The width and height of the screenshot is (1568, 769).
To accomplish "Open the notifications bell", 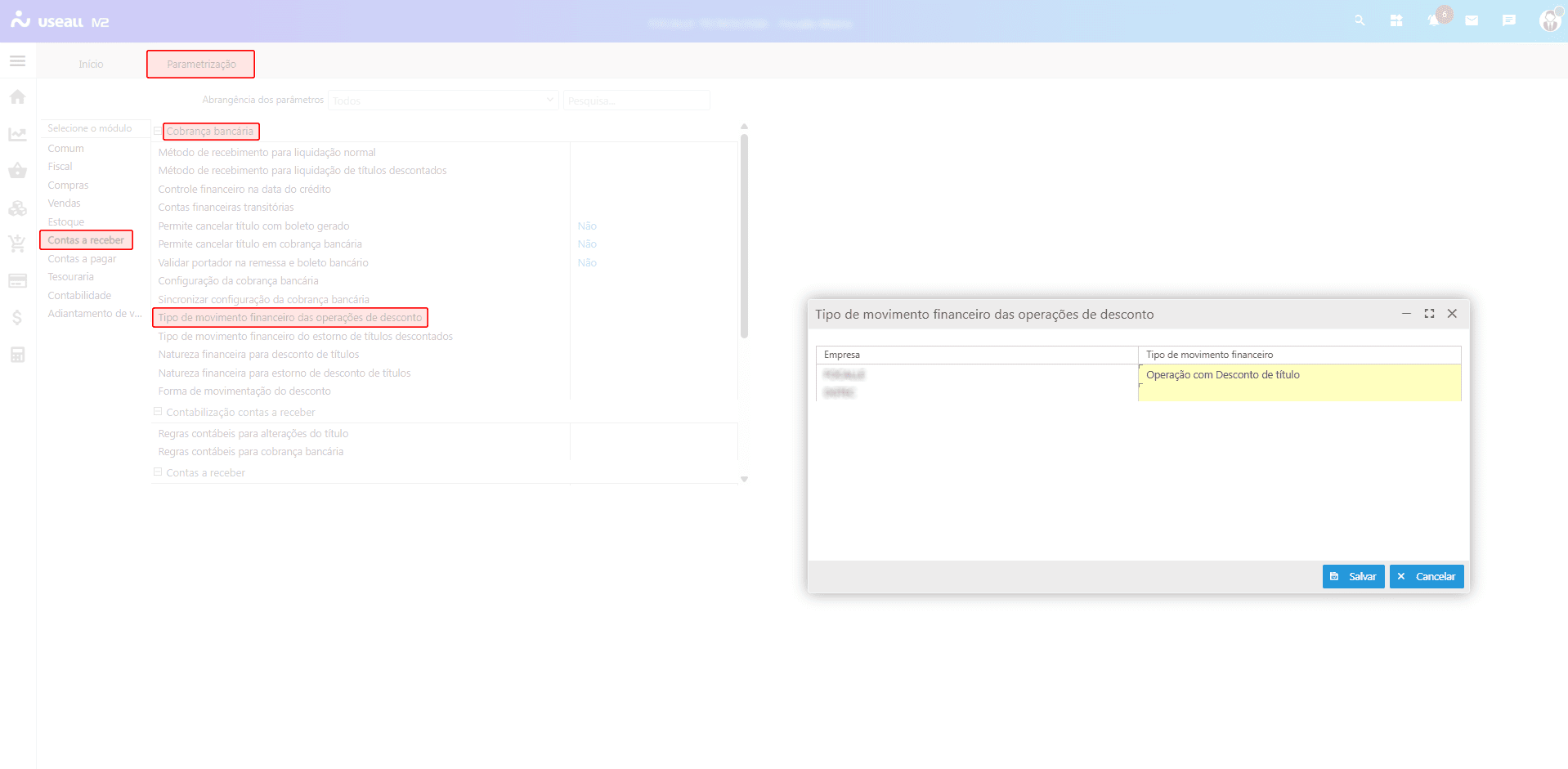I will [1433, 20].
